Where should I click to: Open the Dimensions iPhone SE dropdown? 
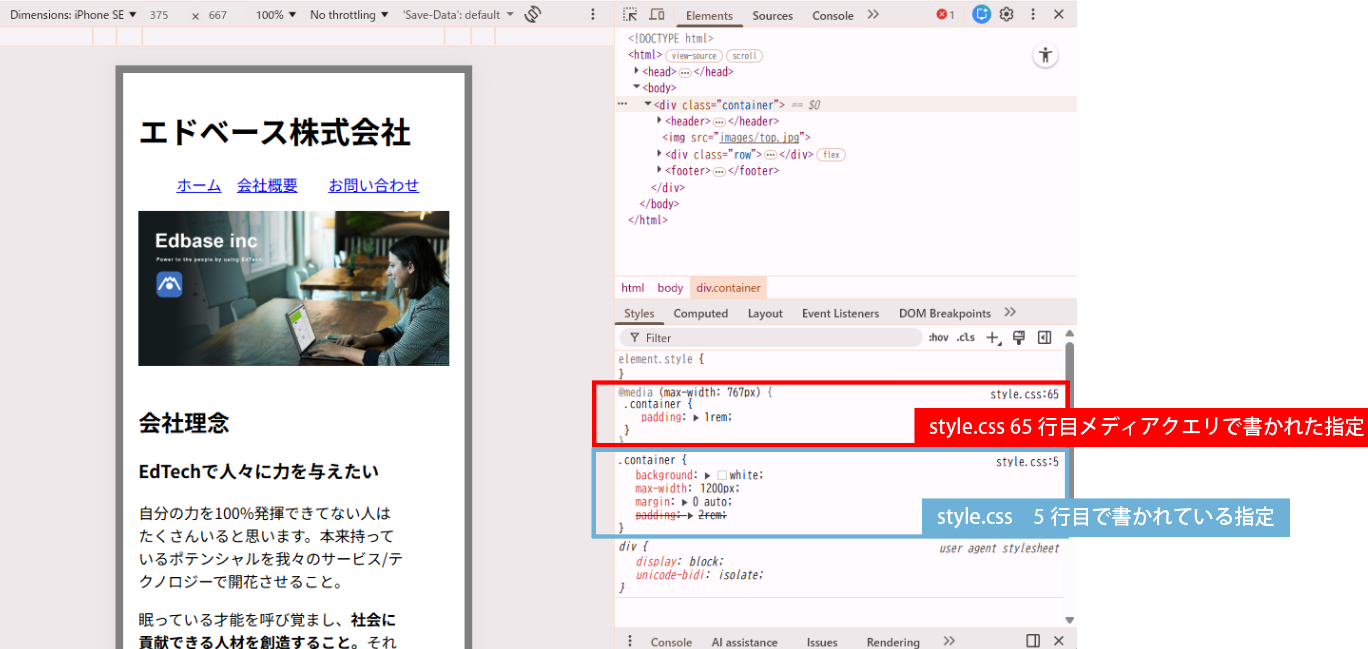73,15
